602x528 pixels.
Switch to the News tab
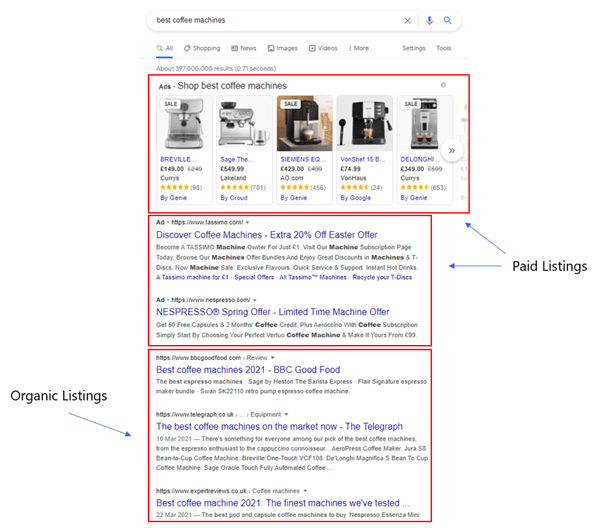[x=244, y=48]
